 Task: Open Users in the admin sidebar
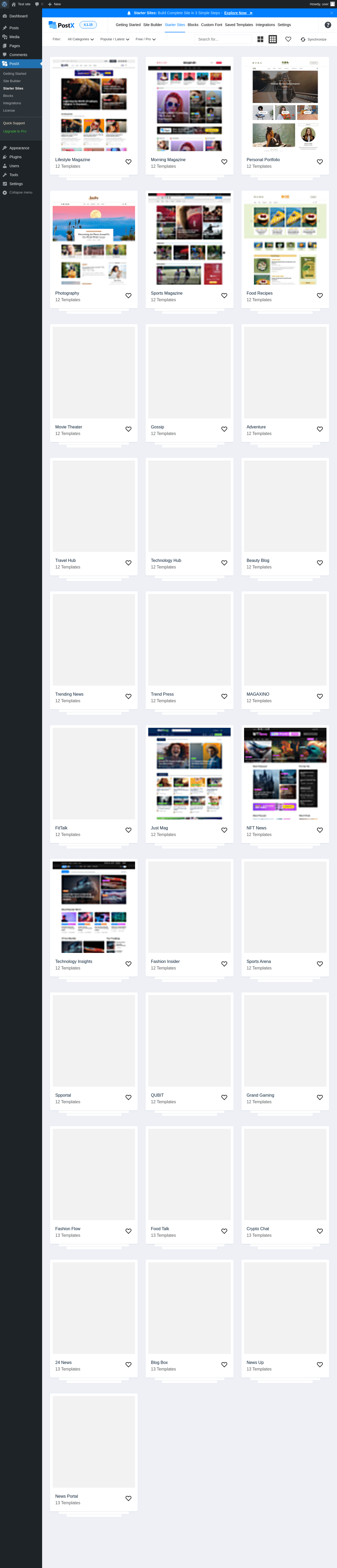[x=21, y=166]
